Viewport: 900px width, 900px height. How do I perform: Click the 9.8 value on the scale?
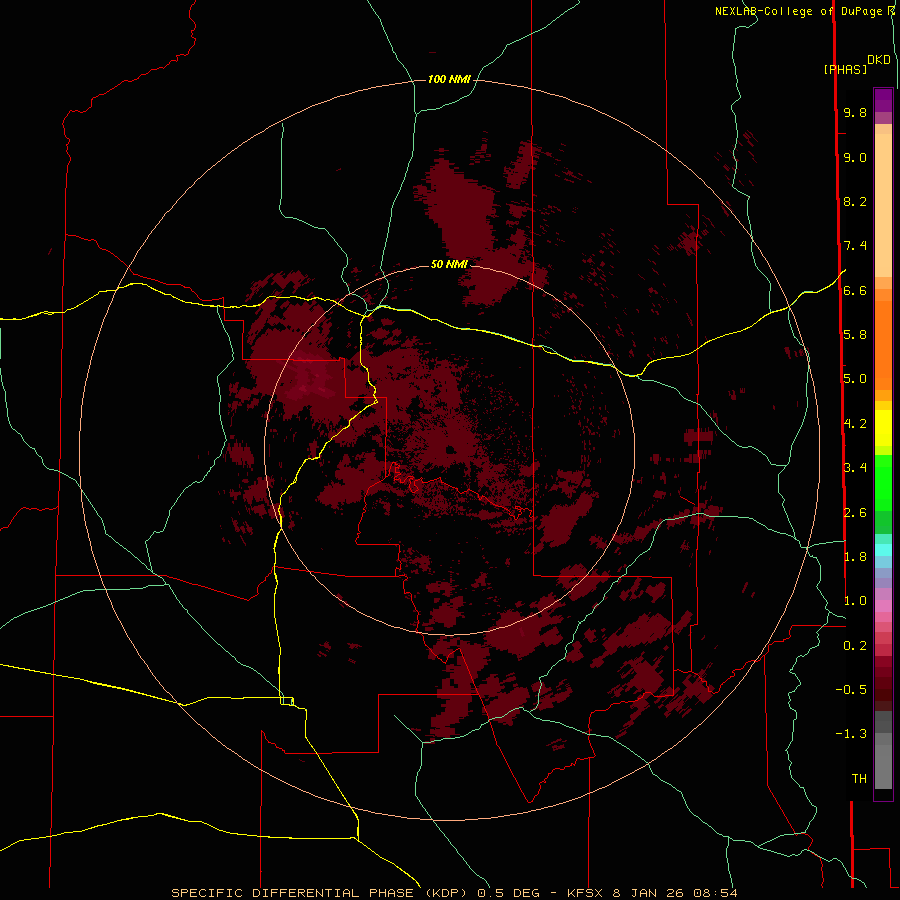click(855, 112)
